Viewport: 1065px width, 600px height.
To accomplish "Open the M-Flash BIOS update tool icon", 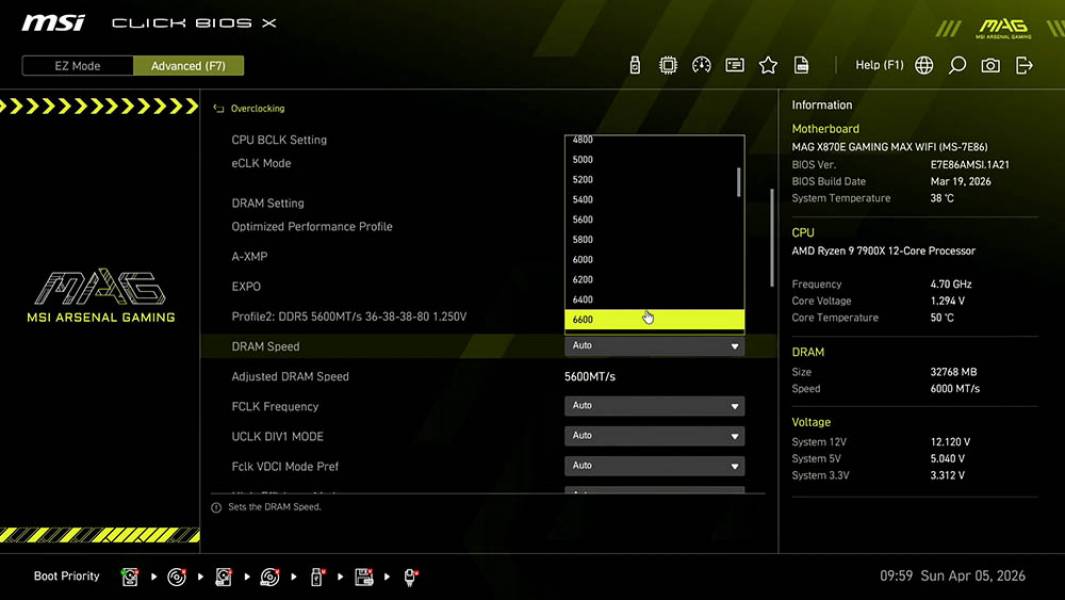I will (x=634, y=64).
